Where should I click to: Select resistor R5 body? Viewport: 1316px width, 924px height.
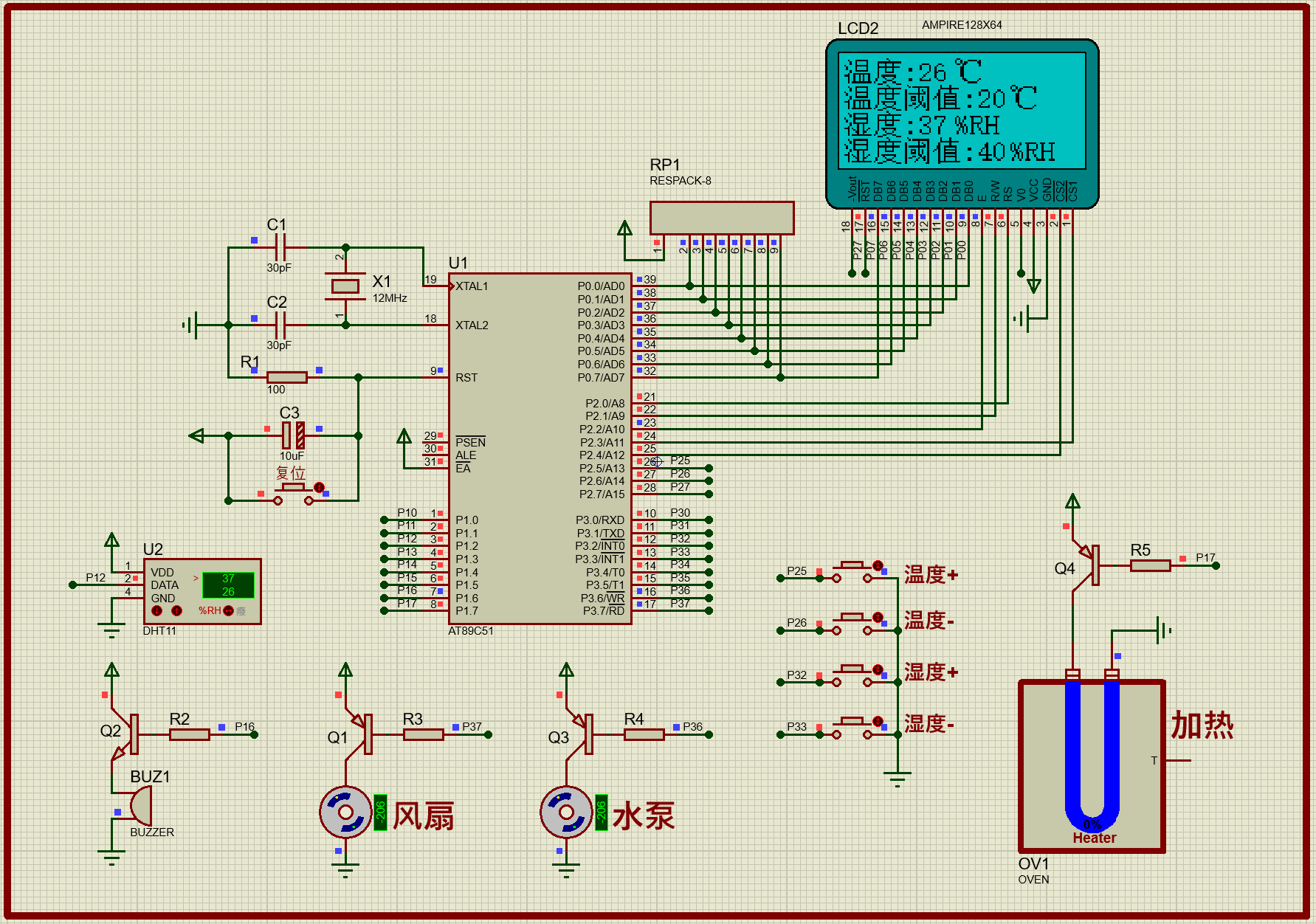pos(1151,565)
